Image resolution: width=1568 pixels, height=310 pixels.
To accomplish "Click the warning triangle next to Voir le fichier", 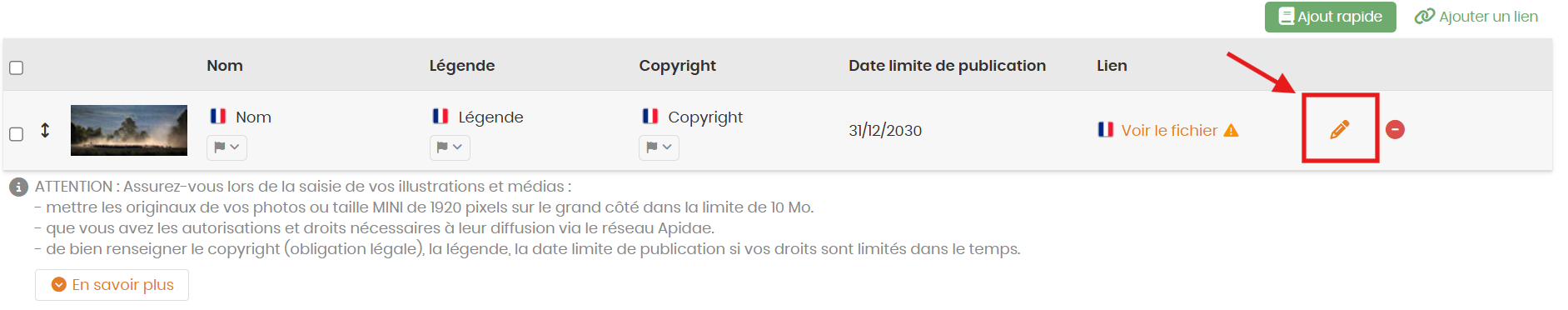I will point(1231,130).
